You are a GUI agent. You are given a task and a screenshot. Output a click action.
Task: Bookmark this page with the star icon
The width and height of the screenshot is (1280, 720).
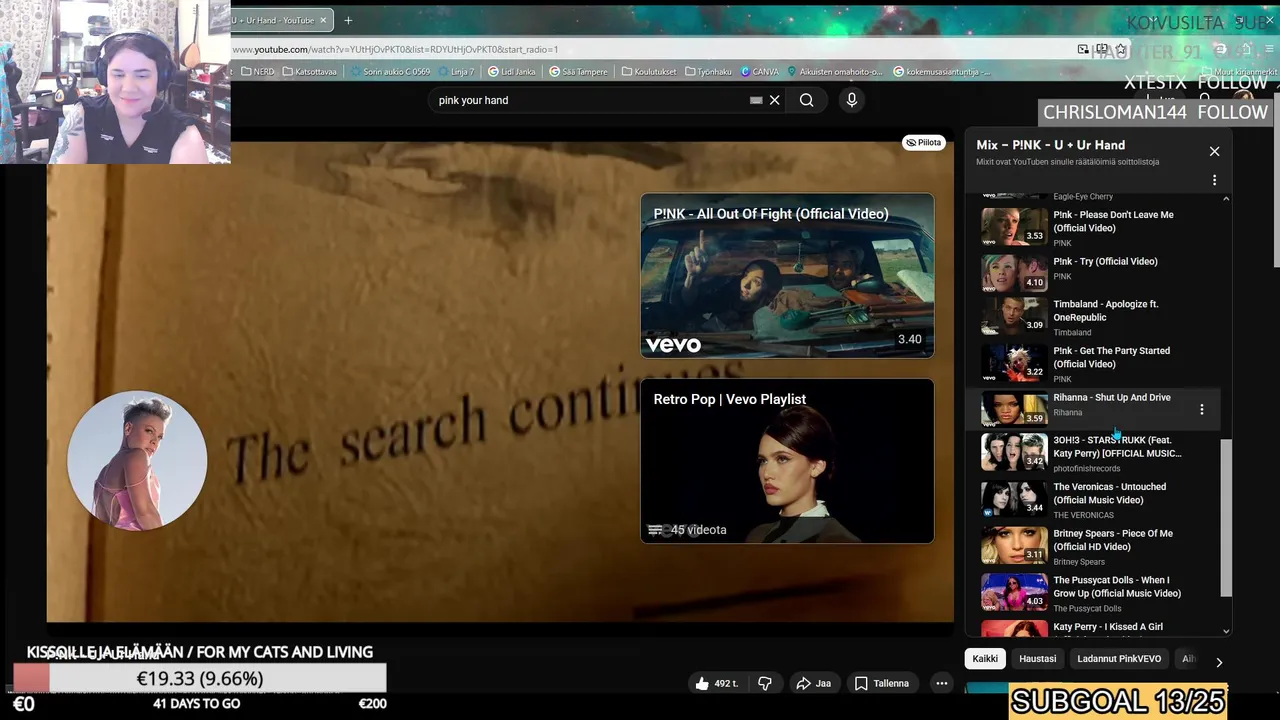pos(1121,49)
